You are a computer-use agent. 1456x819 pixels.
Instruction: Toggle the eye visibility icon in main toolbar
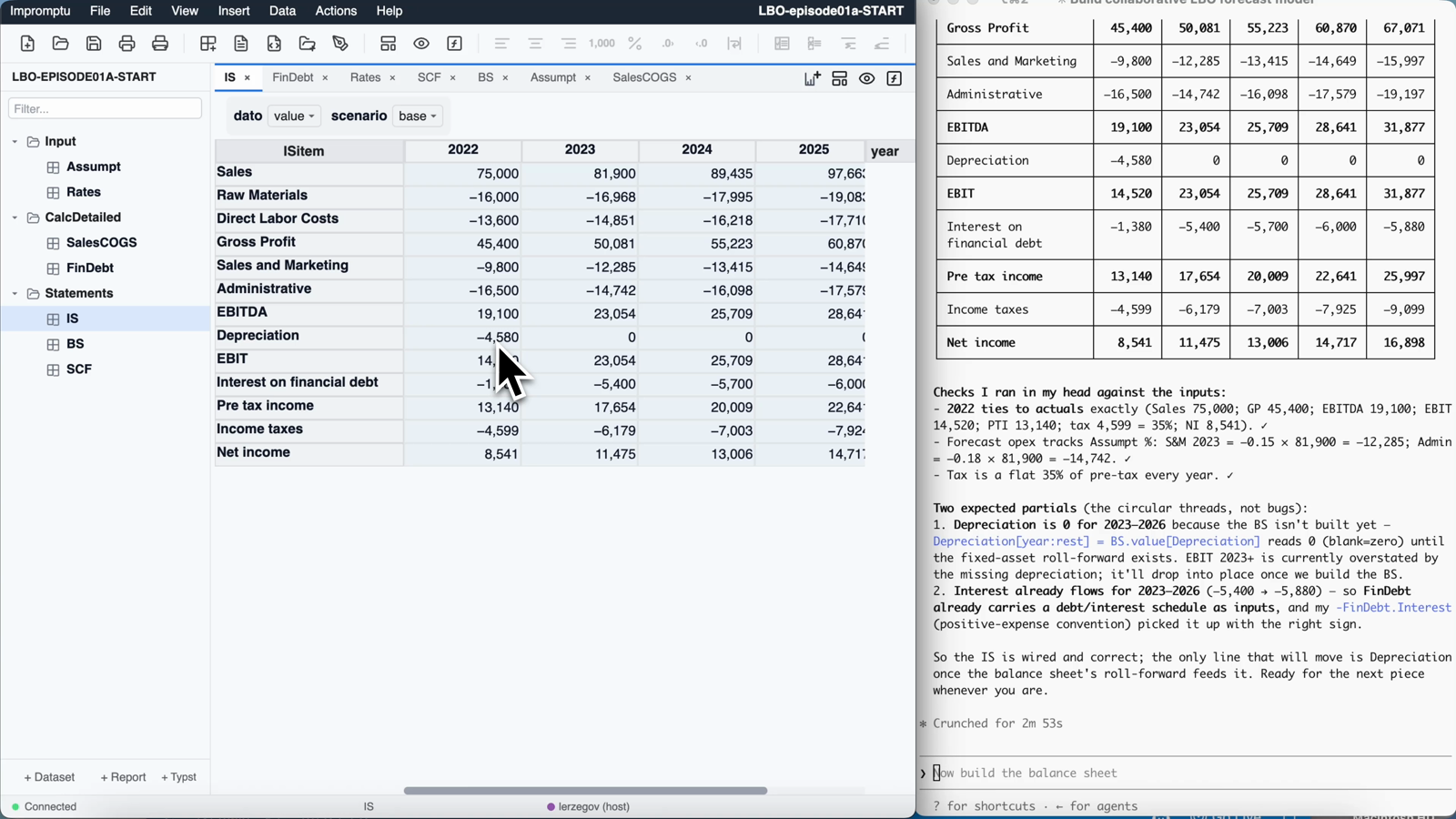tap(421, 44)
